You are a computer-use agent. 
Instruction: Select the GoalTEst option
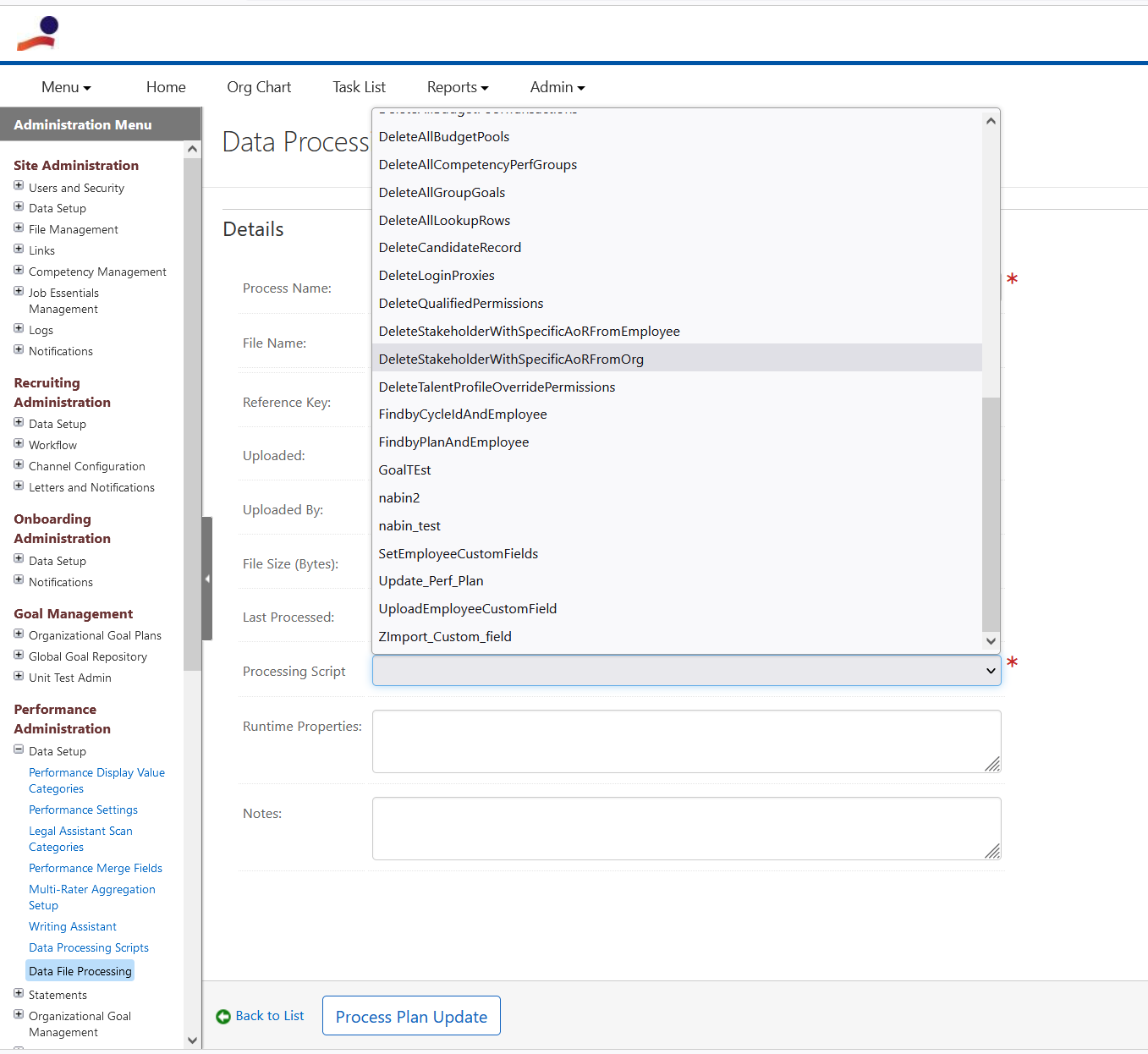pos(677,470)
